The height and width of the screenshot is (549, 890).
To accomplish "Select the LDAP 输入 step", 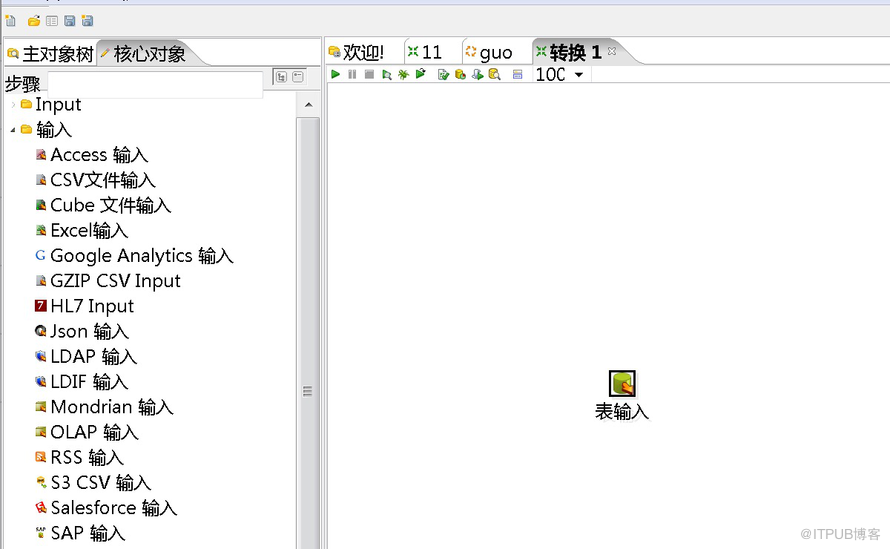I will click(86, 357).
